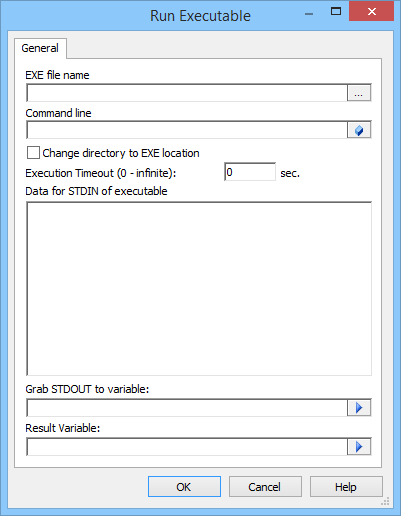Click the Run Executable title bar
This screenshot has width=401, height=516.
click(200, 16)
